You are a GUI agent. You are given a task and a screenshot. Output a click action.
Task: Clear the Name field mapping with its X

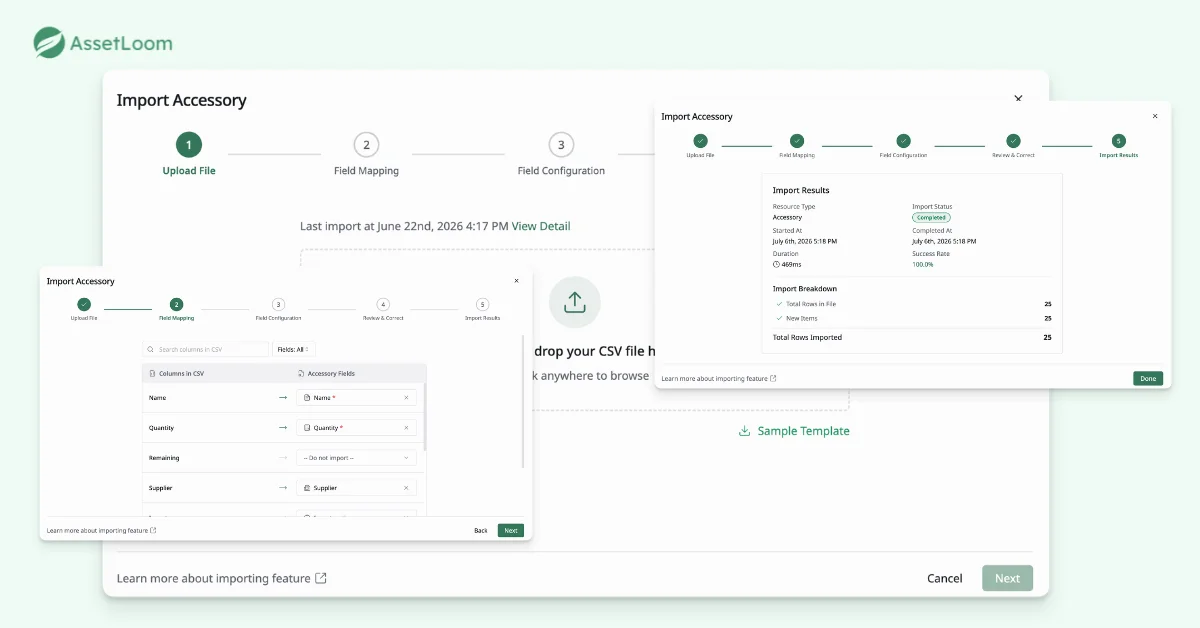[406, 398]
